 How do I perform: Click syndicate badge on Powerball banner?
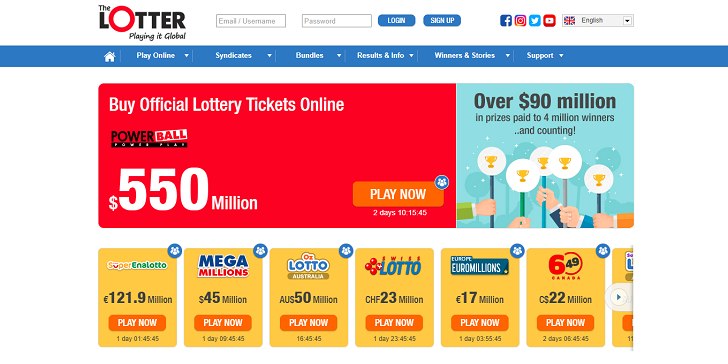click(x=442, y=182)
